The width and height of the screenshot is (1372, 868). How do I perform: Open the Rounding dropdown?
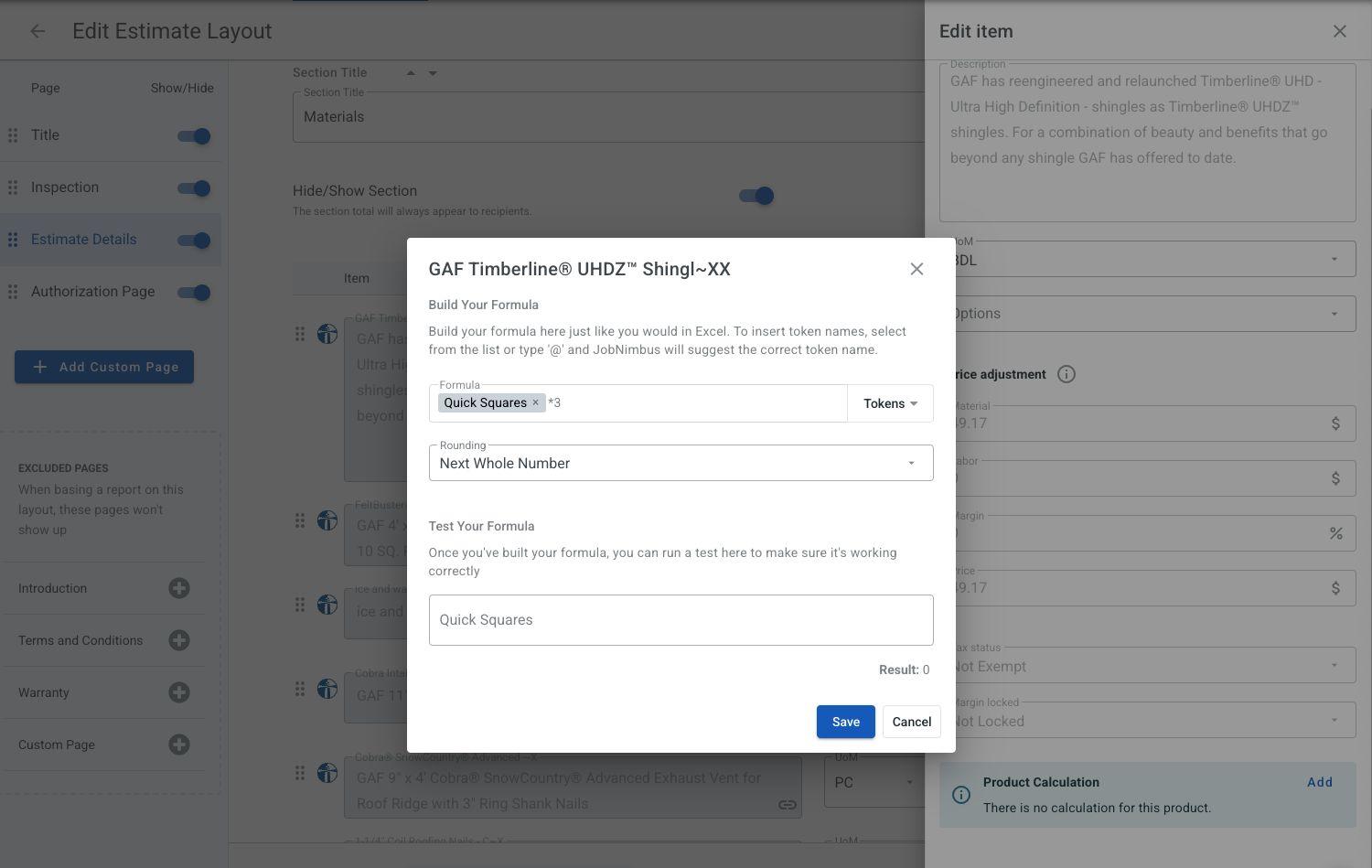tap(681, 463)
